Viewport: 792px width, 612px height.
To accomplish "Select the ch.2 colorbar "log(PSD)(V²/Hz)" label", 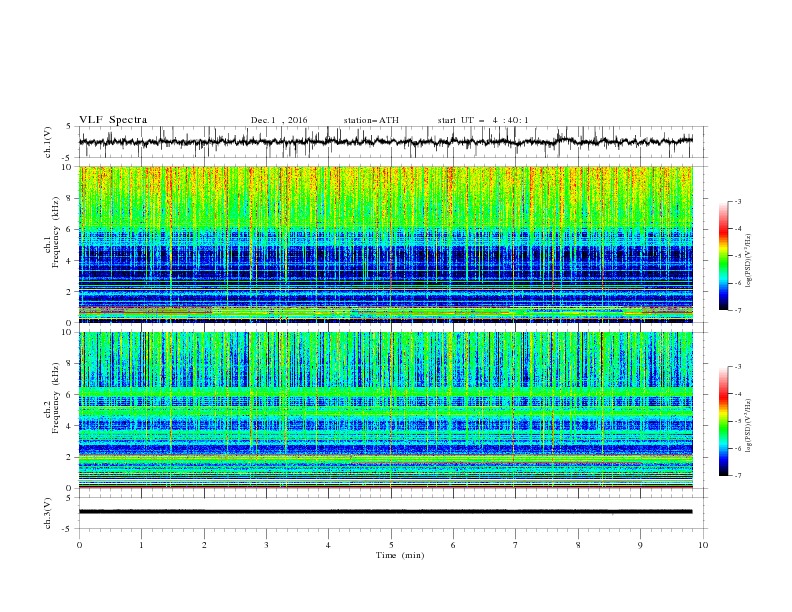I will point(749,426).
